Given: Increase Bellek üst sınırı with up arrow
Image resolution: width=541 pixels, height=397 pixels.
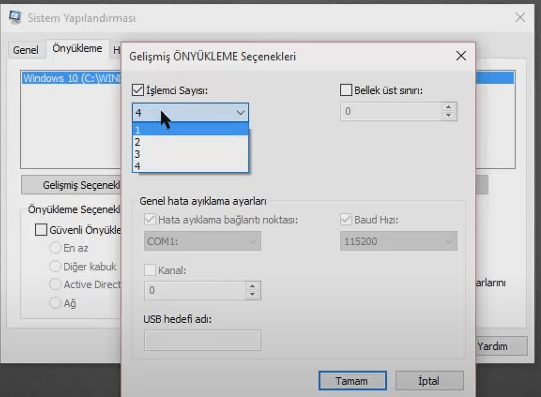Looking at the screenshot, I should click(449, 107).
